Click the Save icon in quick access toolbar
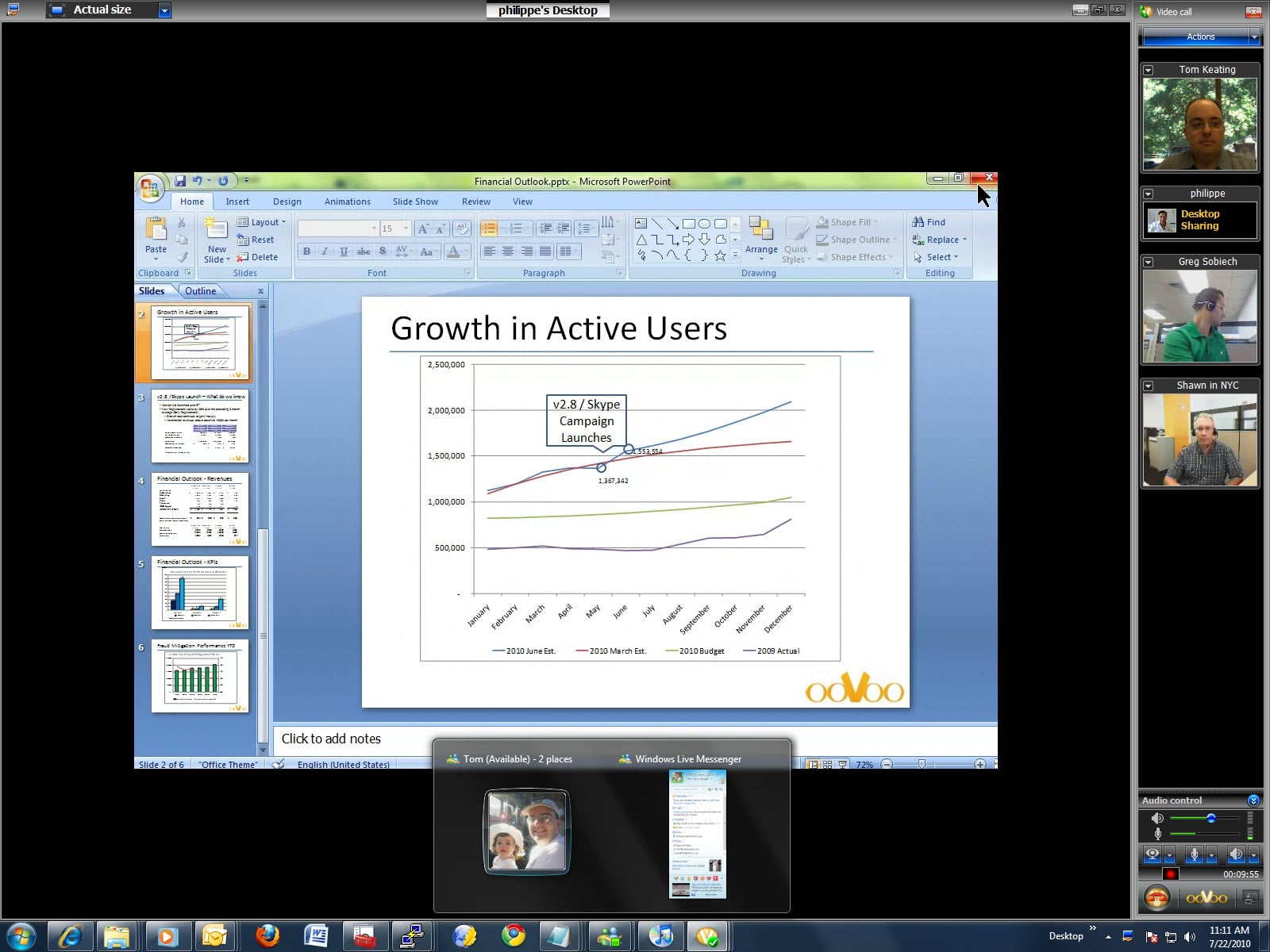The height and width of the screenshot is (952, 1270). tap(180, 181)
